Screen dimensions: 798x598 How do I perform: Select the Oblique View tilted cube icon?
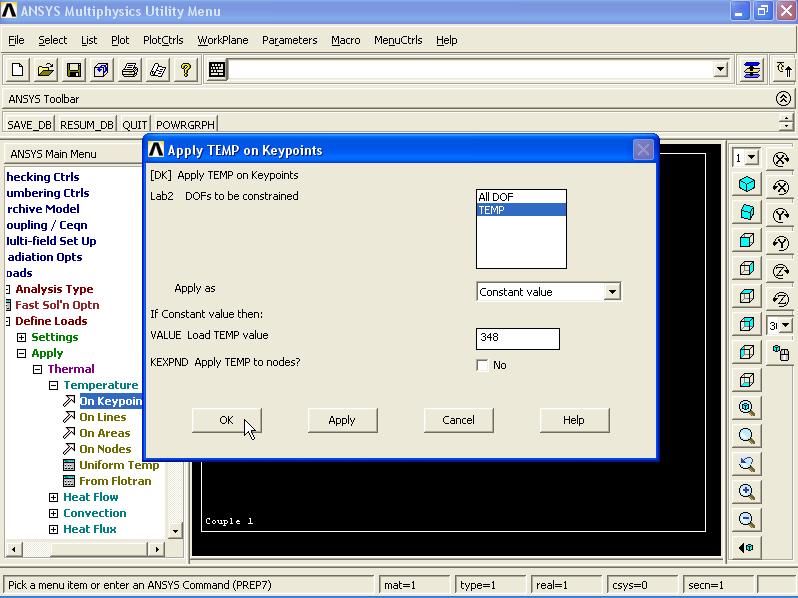(x=747, y=212)
